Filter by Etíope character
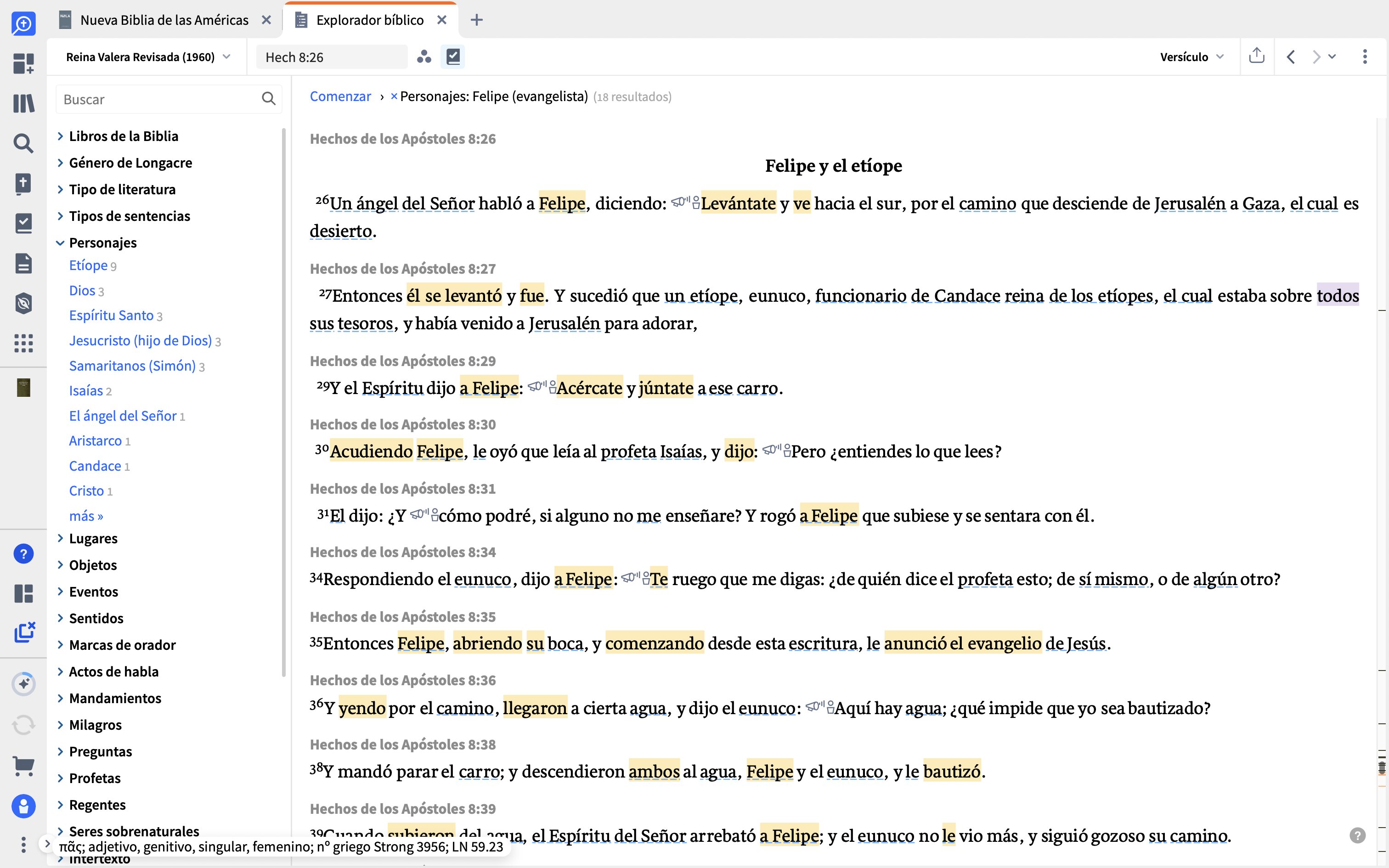This screenshot has height=868, width=1389. click(88, 265)
